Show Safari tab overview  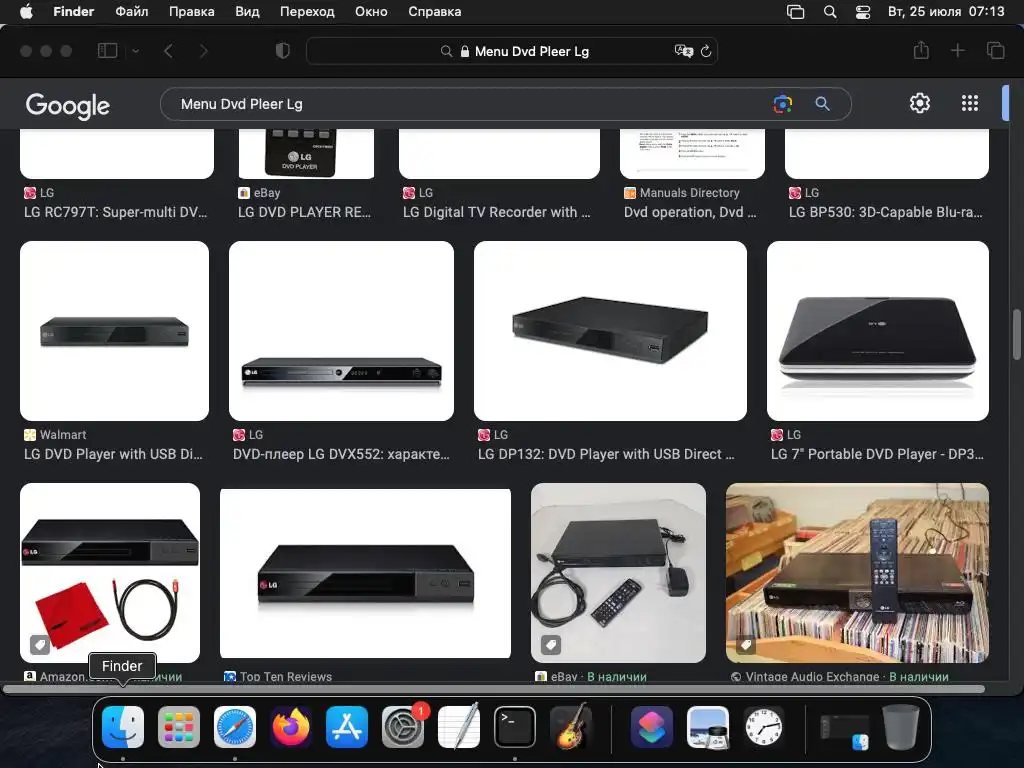(995, 50)
